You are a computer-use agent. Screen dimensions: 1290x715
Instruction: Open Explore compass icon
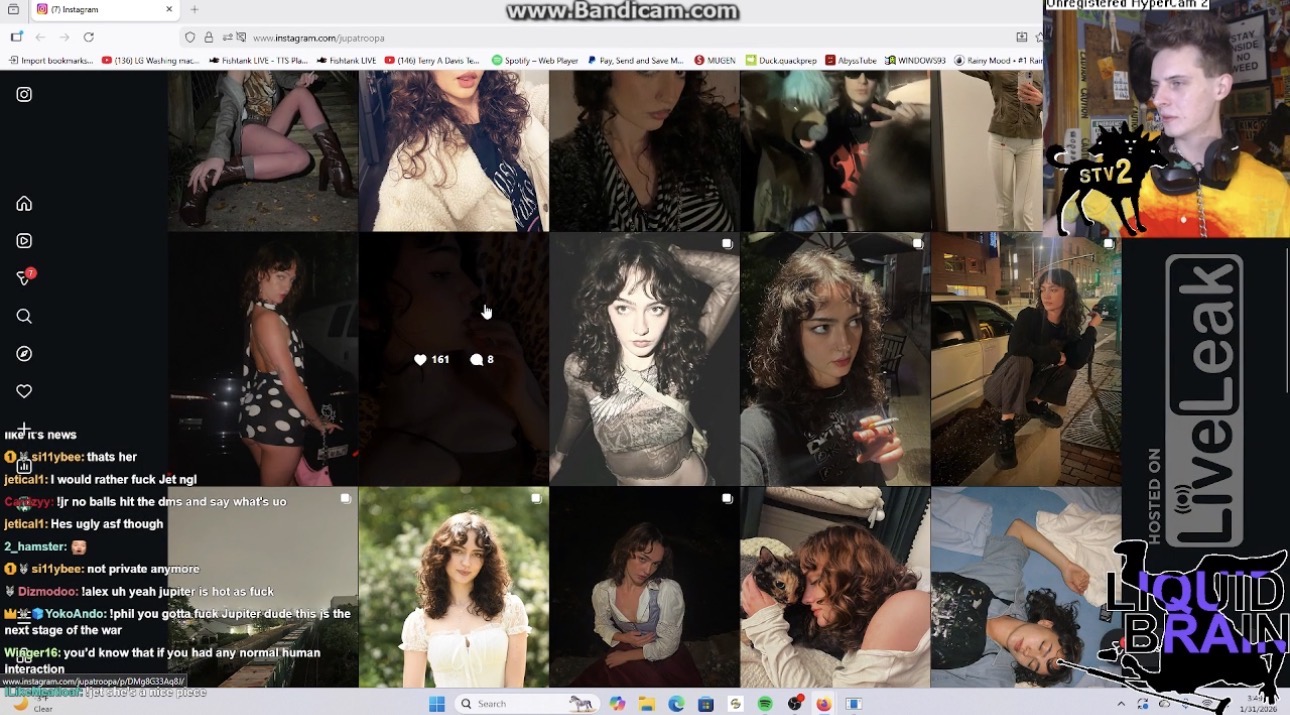pyautogui.click(x=24, y=354)
